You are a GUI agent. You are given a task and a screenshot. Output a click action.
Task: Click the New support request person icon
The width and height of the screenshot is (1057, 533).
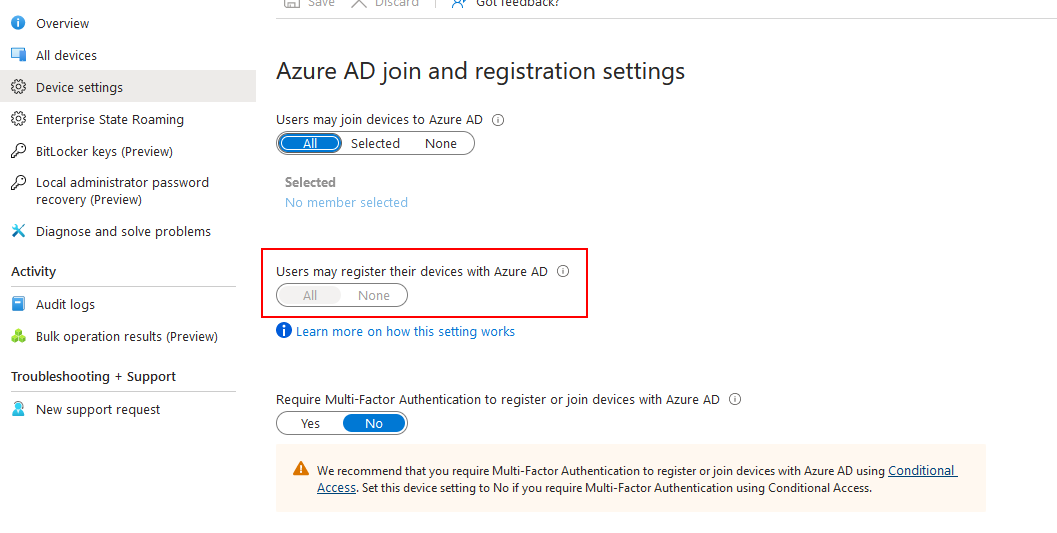coord(18,409)
